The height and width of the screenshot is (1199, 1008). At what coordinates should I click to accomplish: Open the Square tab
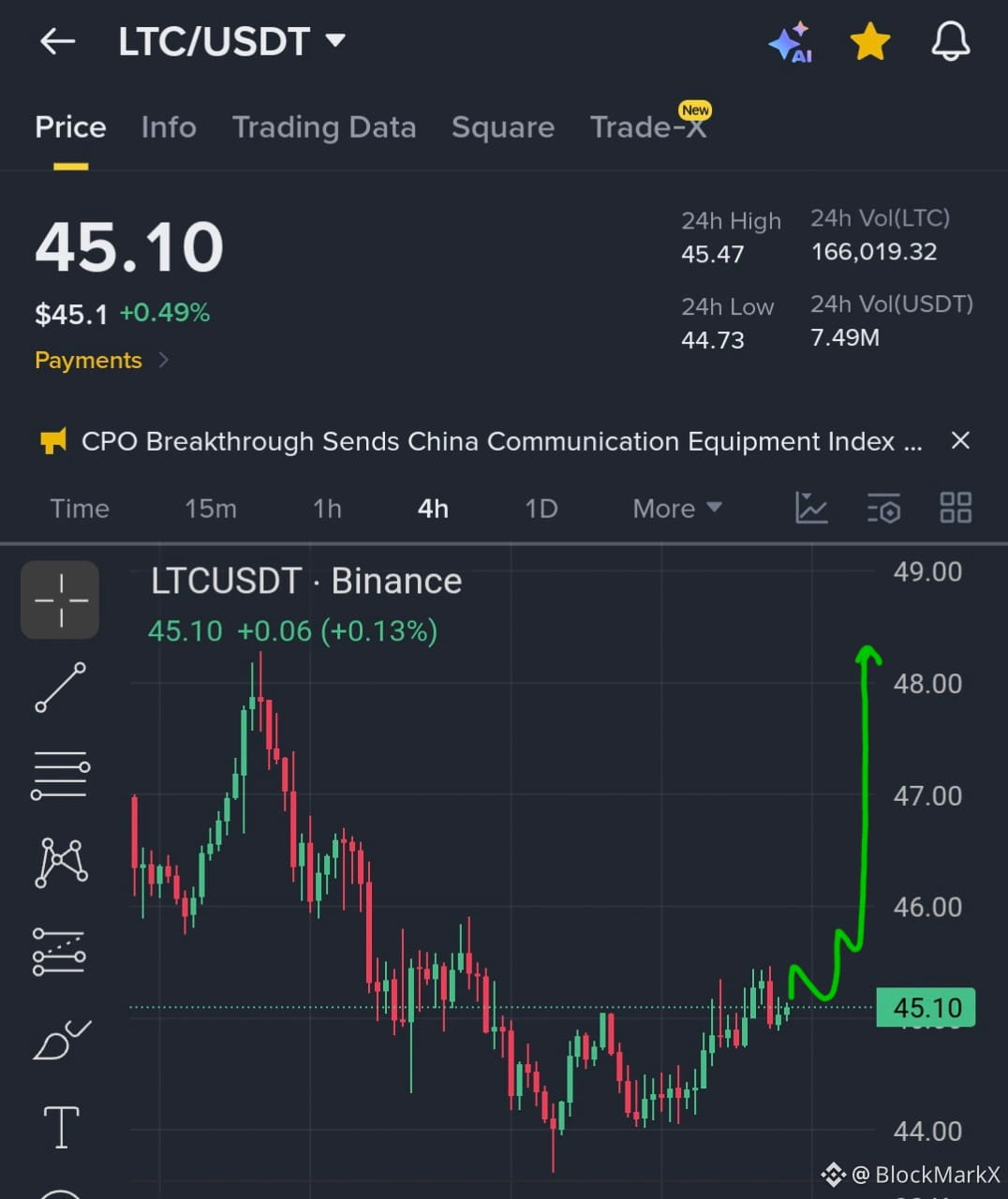[x=503, y=127]
